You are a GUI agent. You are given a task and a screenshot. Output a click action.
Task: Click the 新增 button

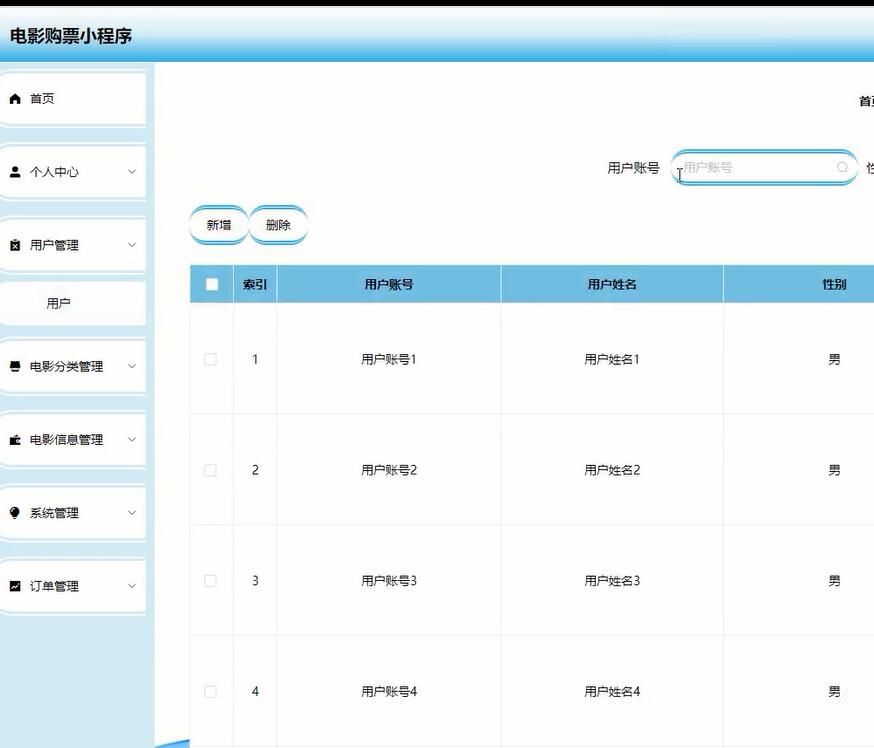pos(219,225)
